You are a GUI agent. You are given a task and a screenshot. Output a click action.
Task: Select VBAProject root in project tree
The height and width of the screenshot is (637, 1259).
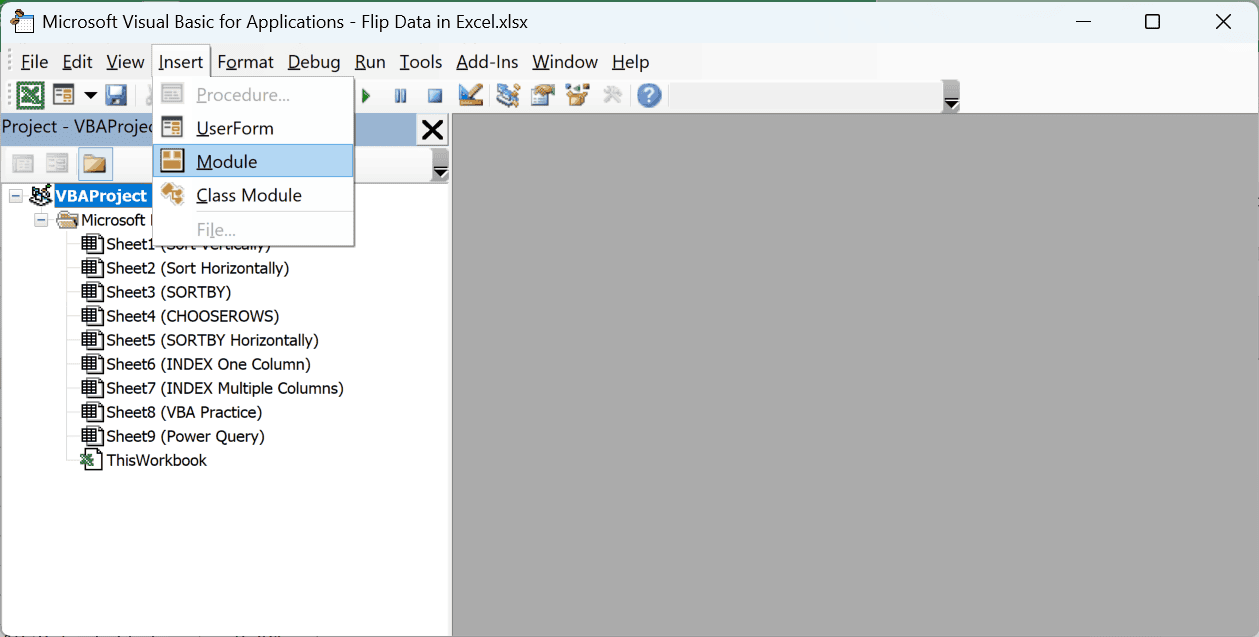[x=101, y=196]
